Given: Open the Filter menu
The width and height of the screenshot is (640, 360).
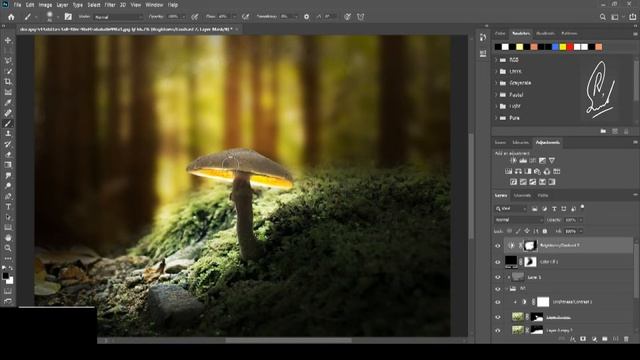Looking at the screenshot, I should coord(110,5).
